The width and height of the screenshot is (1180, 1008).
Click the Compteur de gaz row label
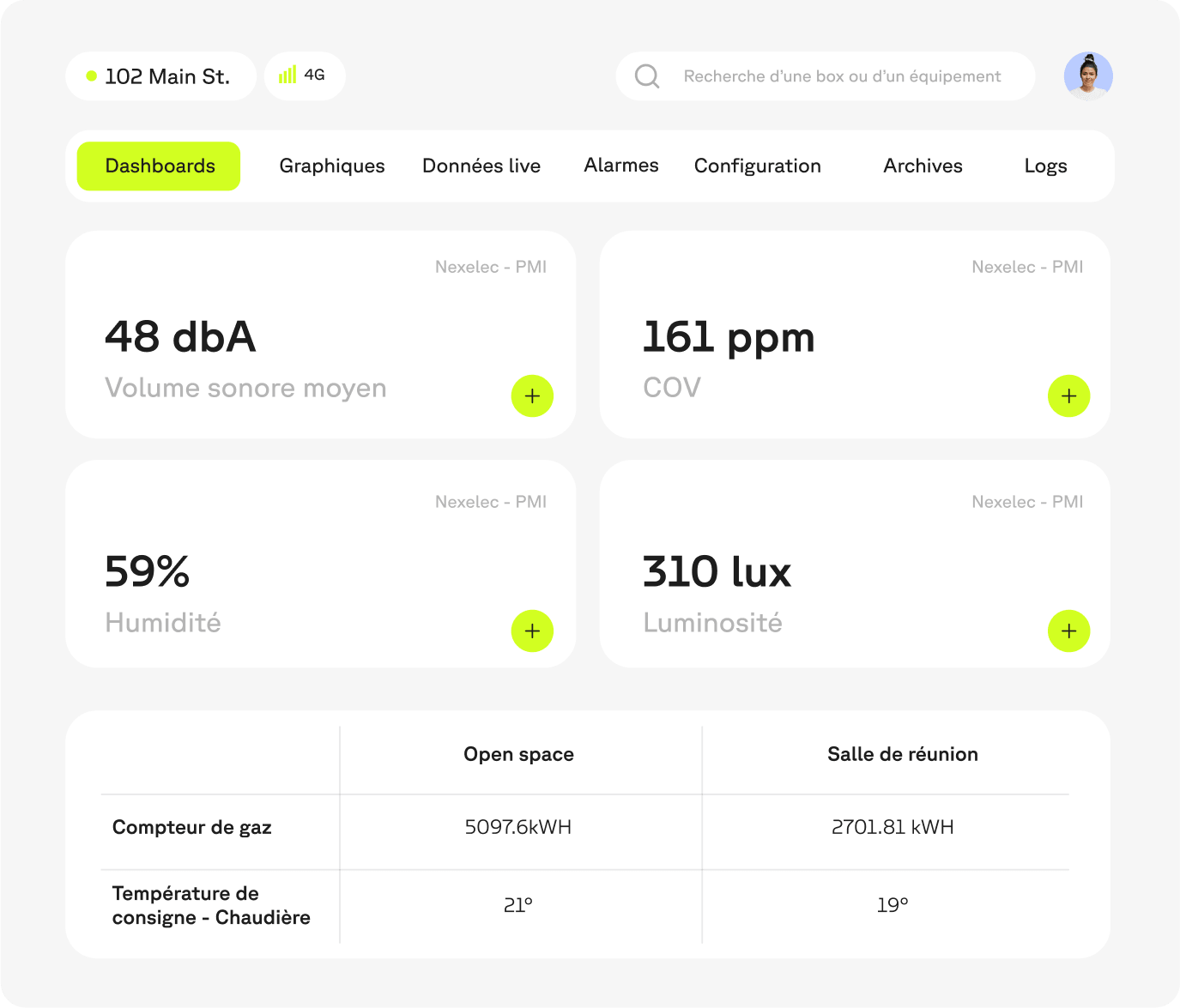pos(192,827)
